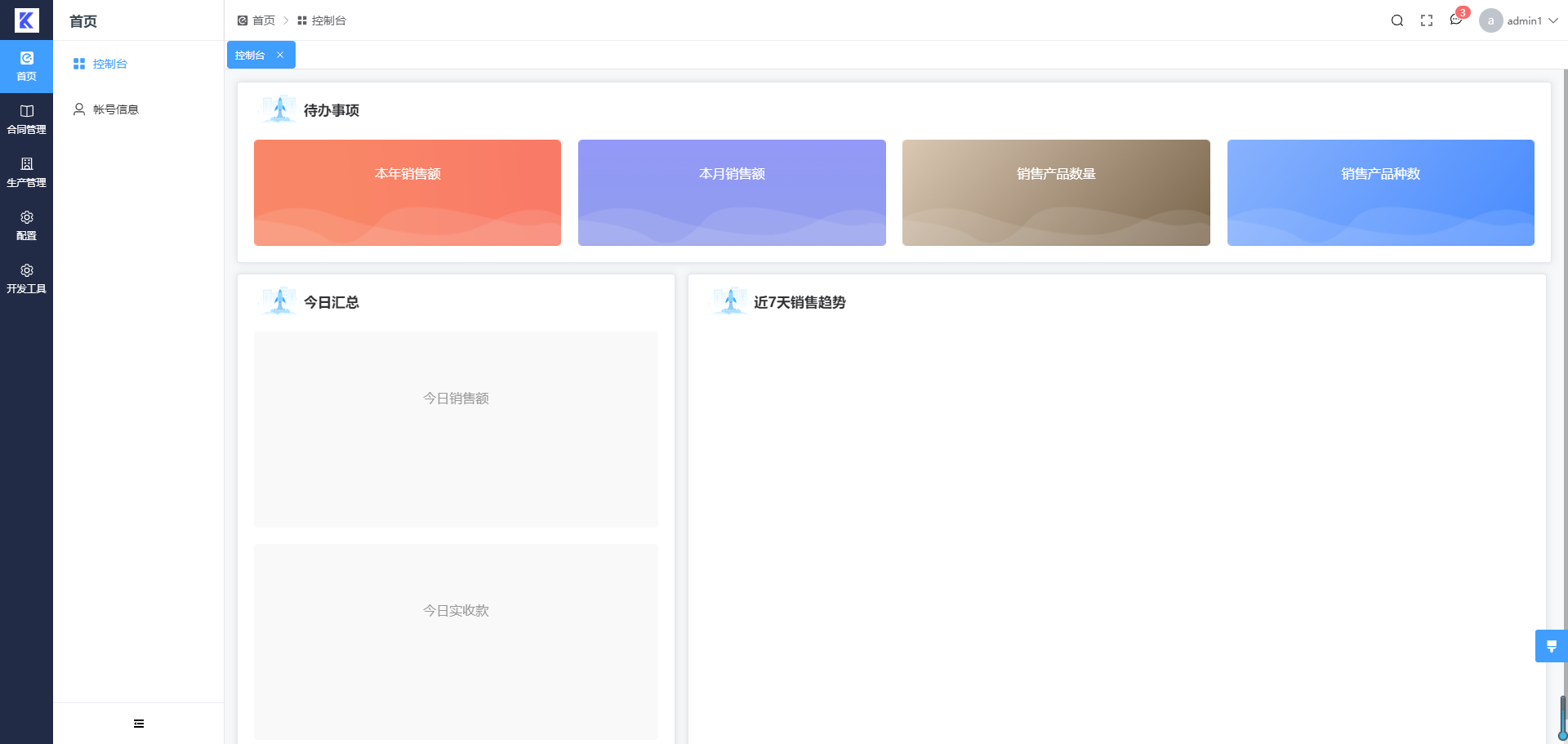Click the 今日实收款 panel

point(456,642)
